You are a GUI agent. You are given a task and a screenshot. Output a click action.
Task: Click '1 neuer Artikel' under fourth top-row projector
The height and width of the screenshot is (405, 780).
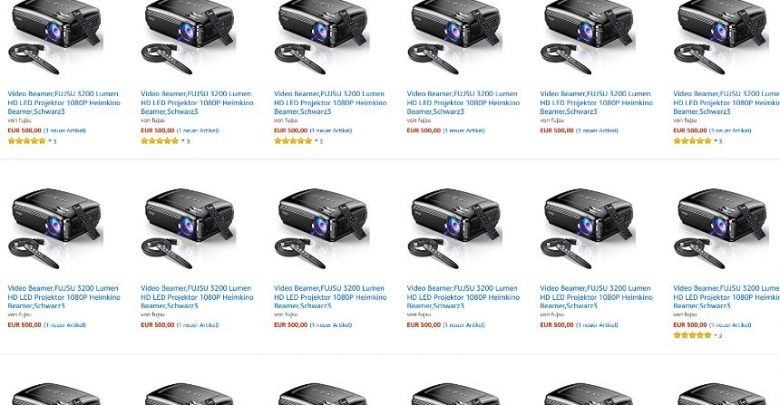[x=464, y=131]
